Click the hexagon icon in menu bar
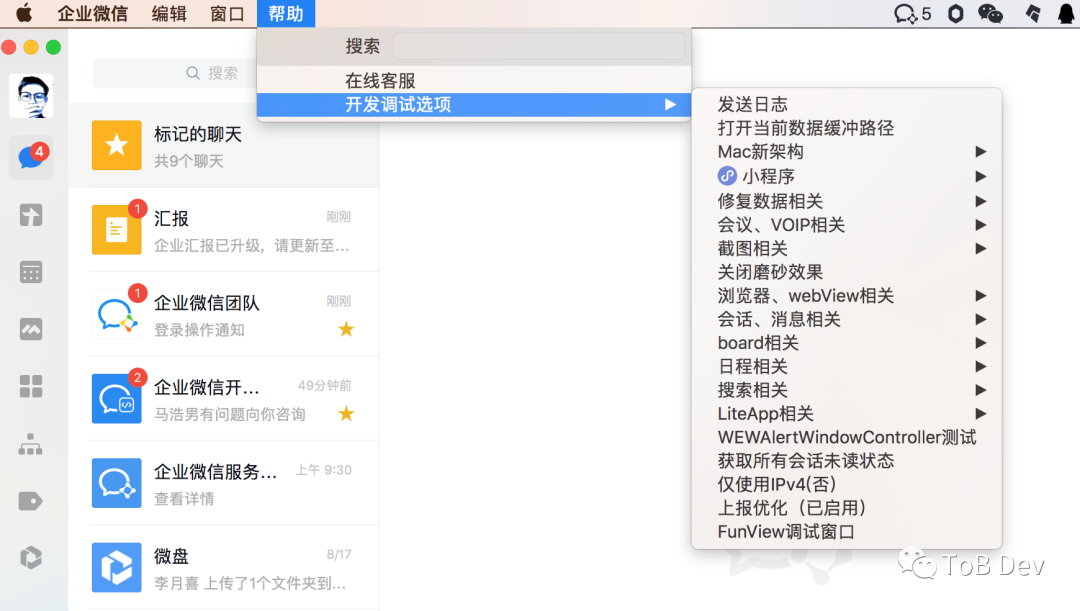Screen dimensions: 1080x611 [x=955, y=13]
